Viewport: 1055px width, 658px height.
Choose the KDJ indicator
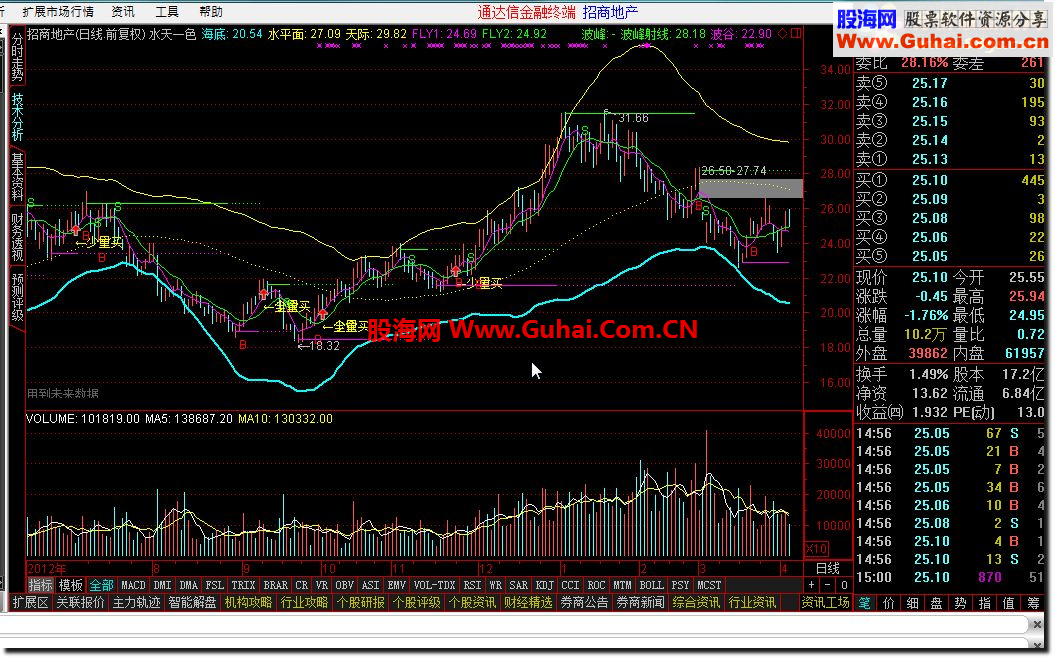544,585
